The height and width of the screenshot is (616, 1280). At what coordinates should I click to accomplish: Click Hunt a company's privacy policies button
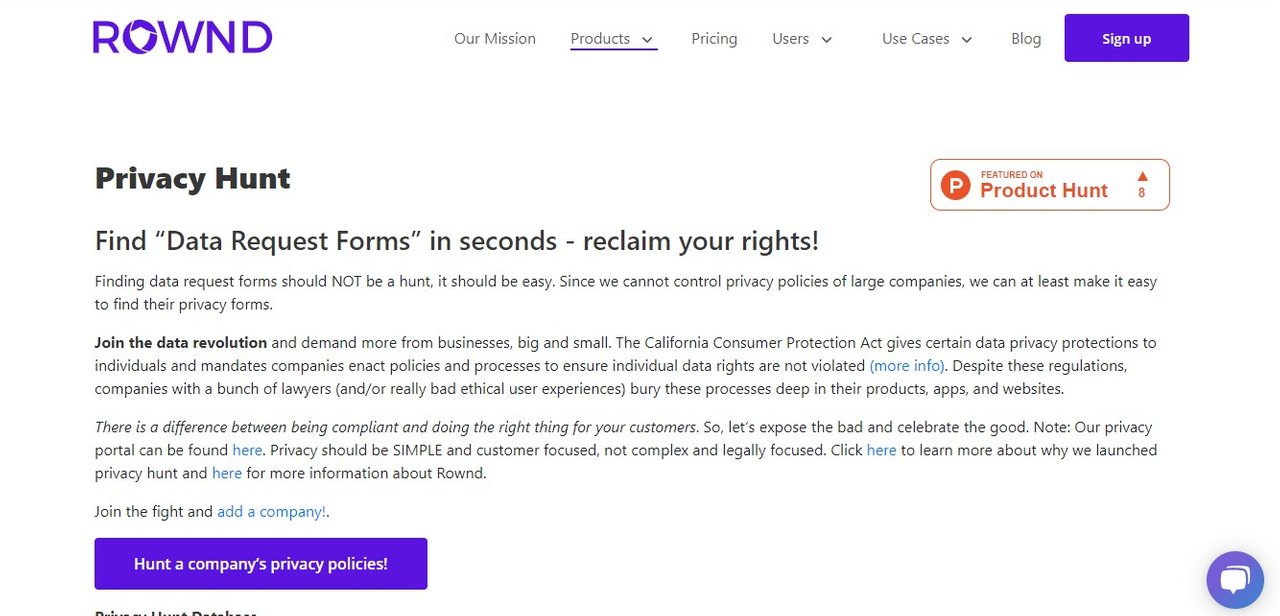(261, 564)
